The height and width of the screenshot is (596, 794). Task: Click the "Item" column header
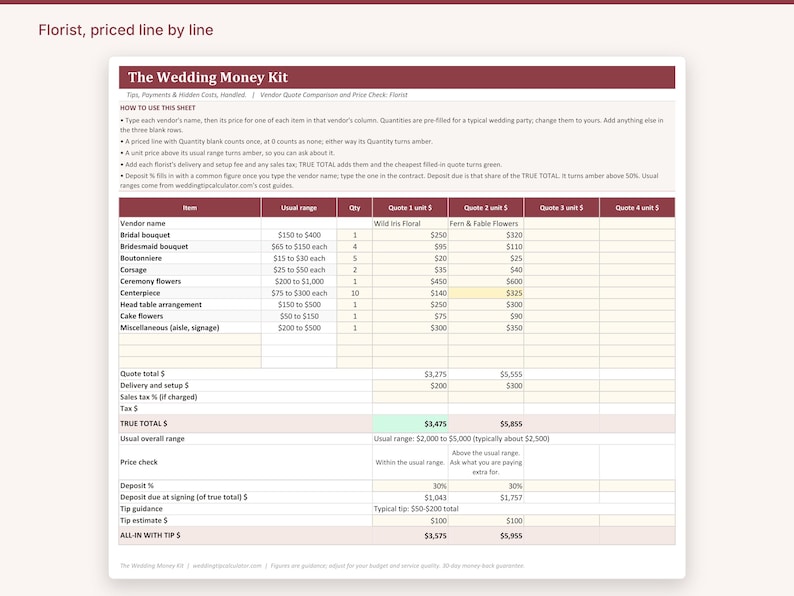coord(190,208)
